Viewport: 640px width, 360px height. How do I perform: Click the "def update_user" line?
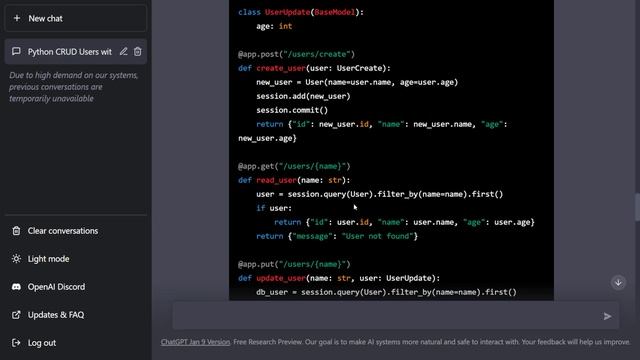click(x=339, y=278)
